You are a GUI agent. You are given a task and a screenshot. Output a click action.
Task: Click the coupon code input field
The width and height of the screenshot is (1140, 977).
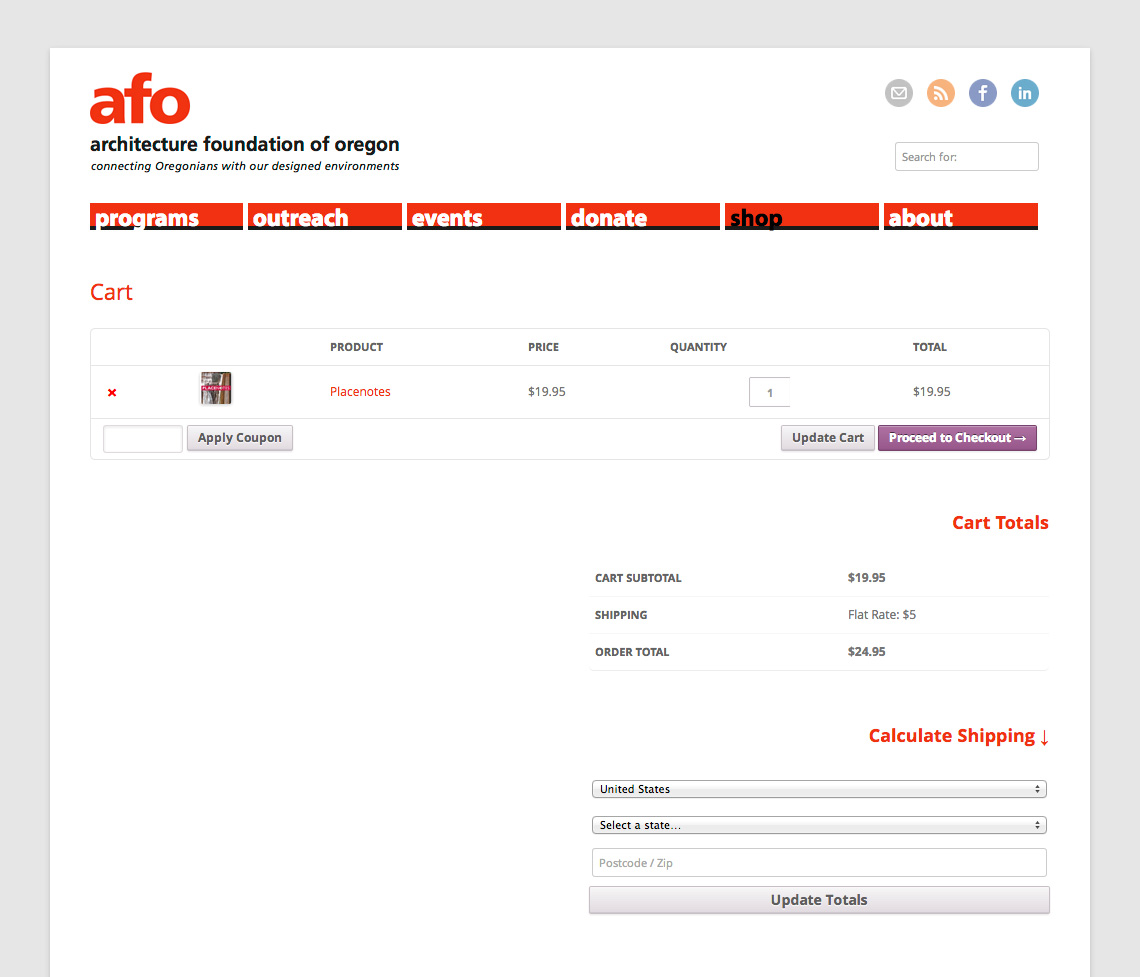pyautogui.click(x=142, y=438)
